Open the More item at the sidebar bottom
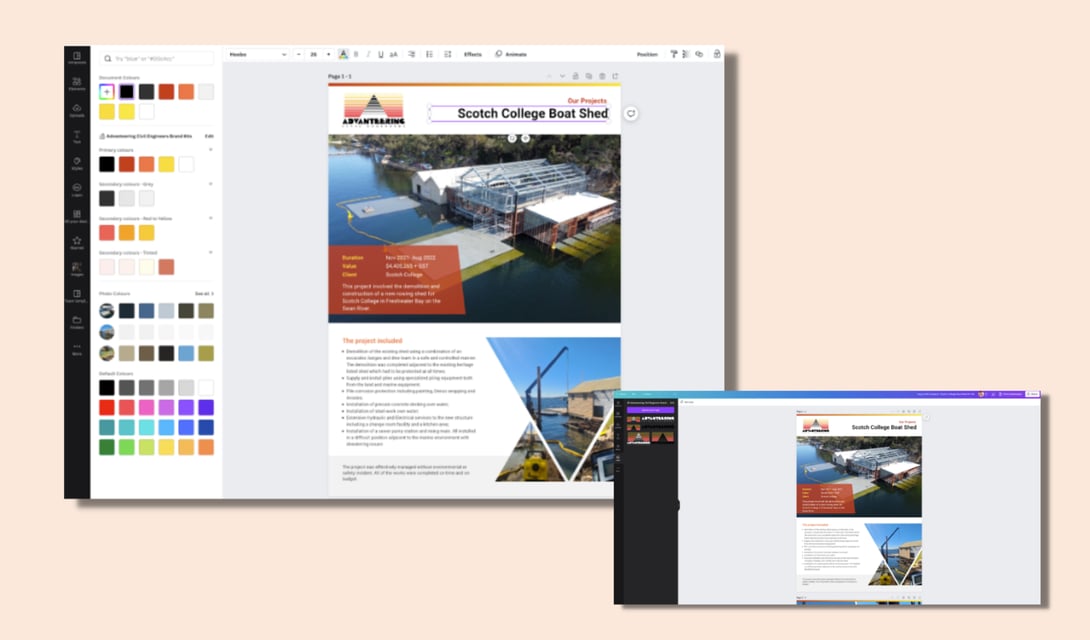Image resolution: width=1090 pixels, height=640 pixels. (x=77, y=349)
